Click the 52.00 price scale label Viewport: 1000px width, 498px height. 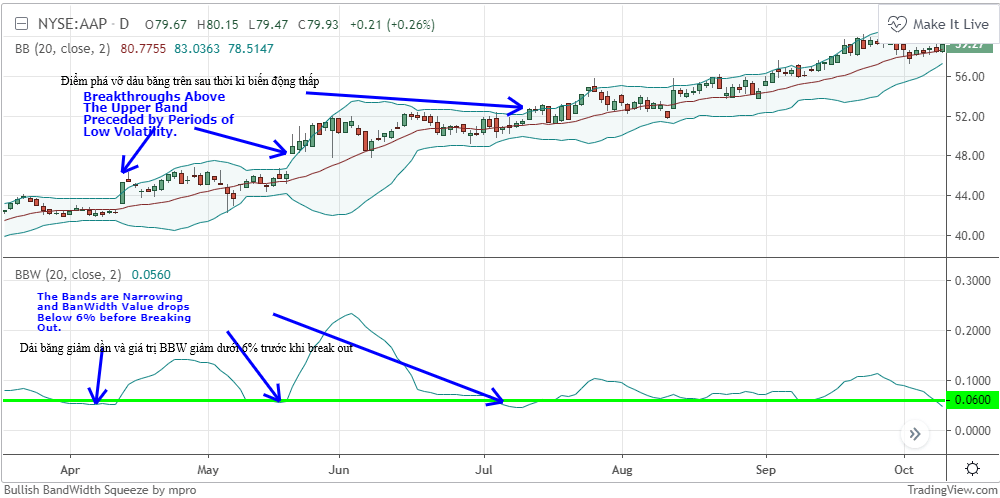968,117
